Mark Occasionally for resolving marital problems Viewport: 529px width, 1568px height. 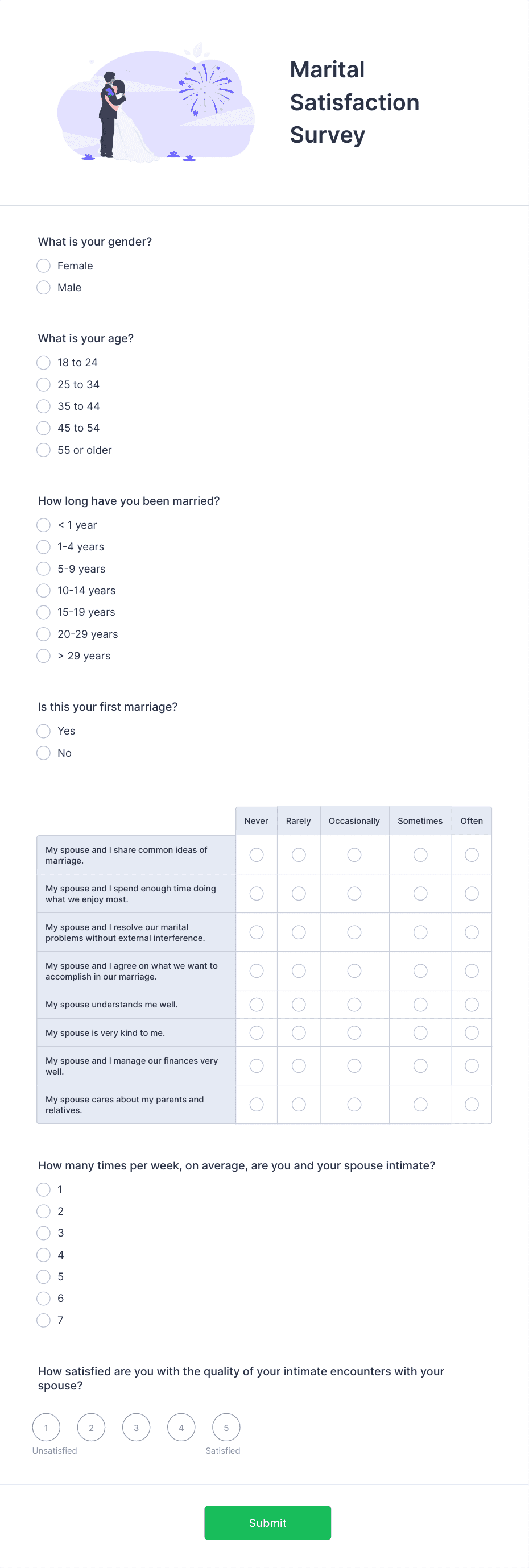point(354,932)
